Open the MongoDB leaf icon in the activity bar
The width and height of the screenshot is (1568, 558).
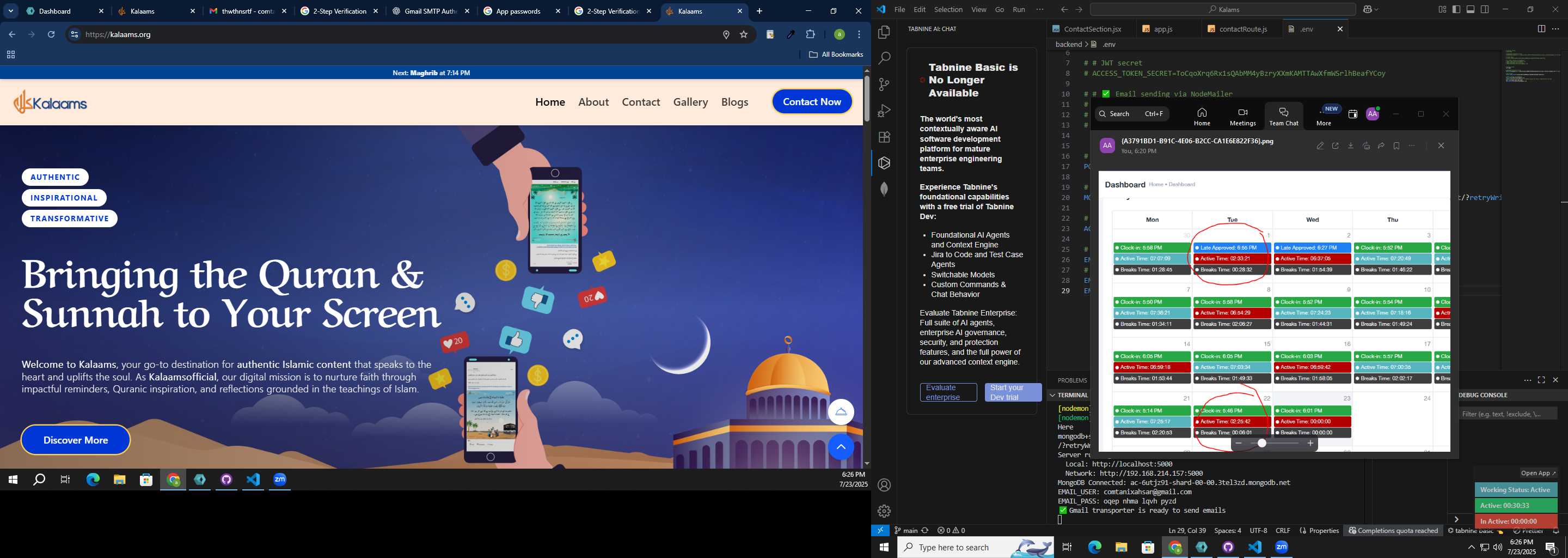[884, 190]
